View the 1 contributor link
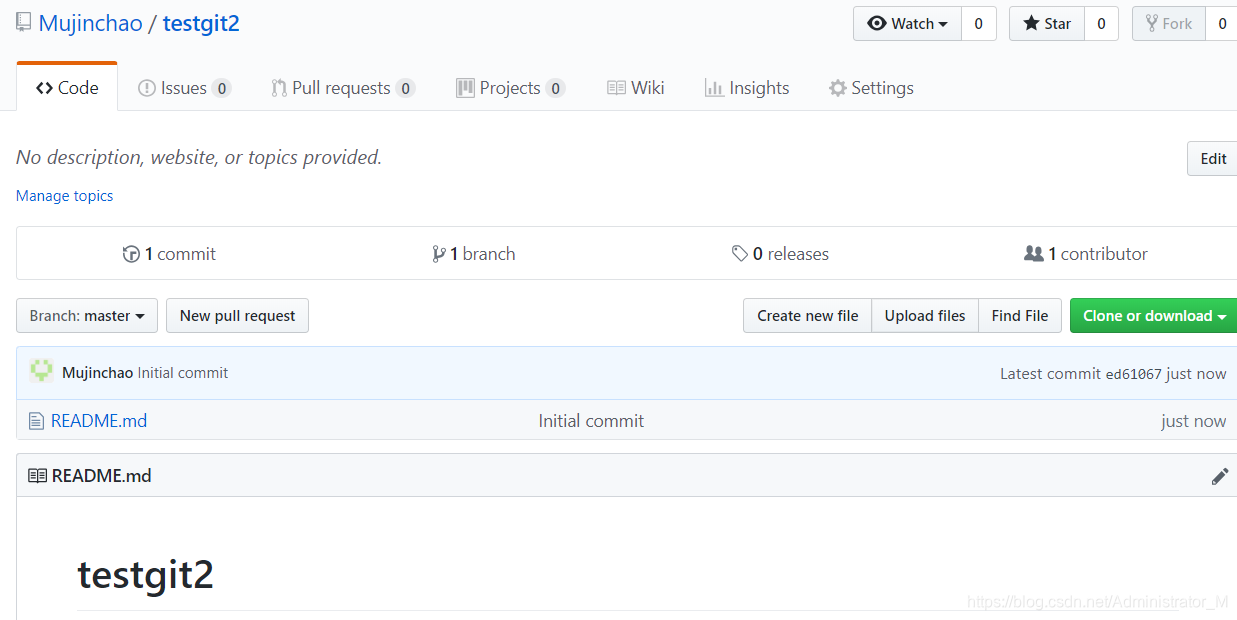 (x=1086, y=254)
